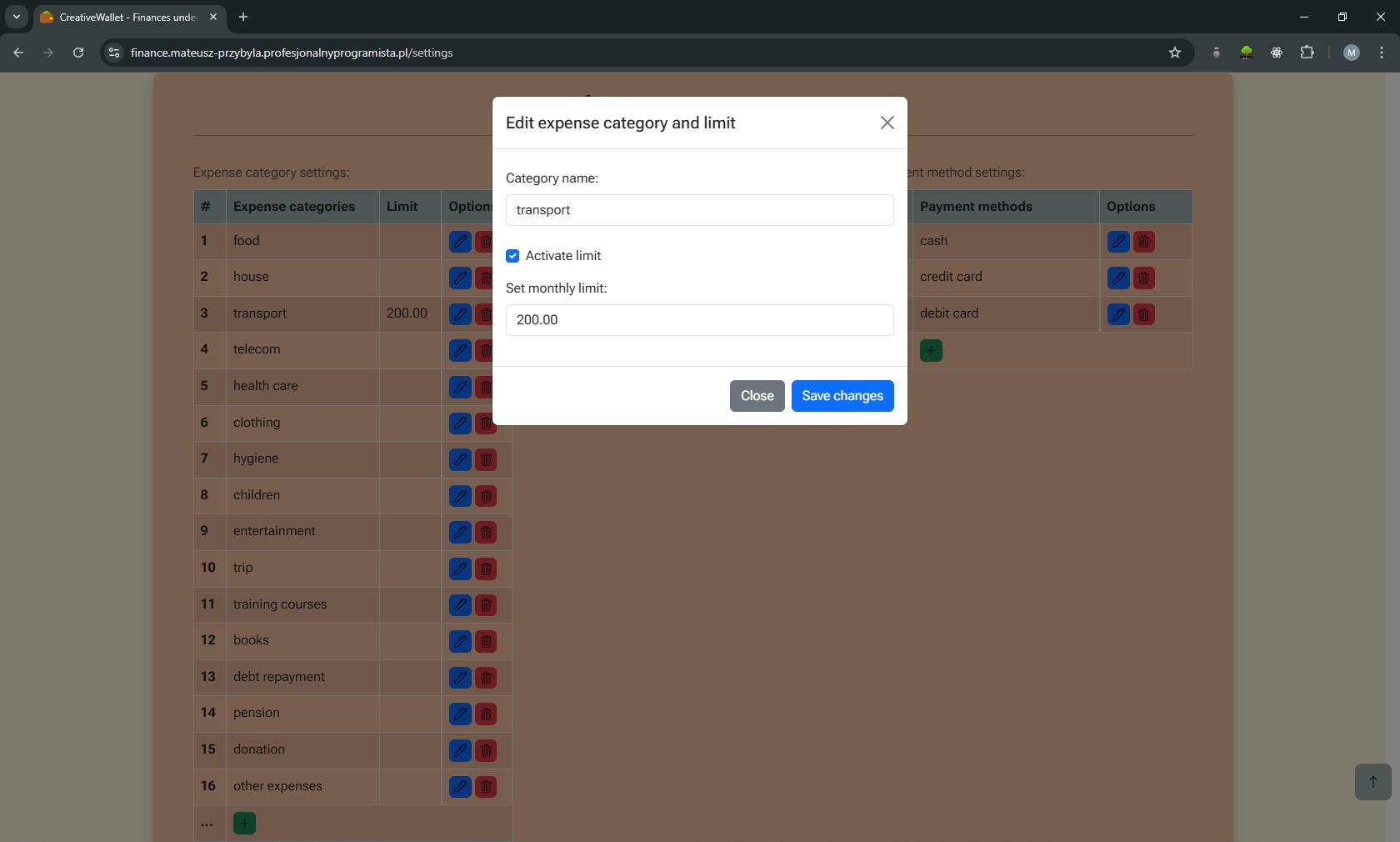Click scroll-to-top arrow button
This screenshot has width=1400, height=842.
coord(1372,782)
